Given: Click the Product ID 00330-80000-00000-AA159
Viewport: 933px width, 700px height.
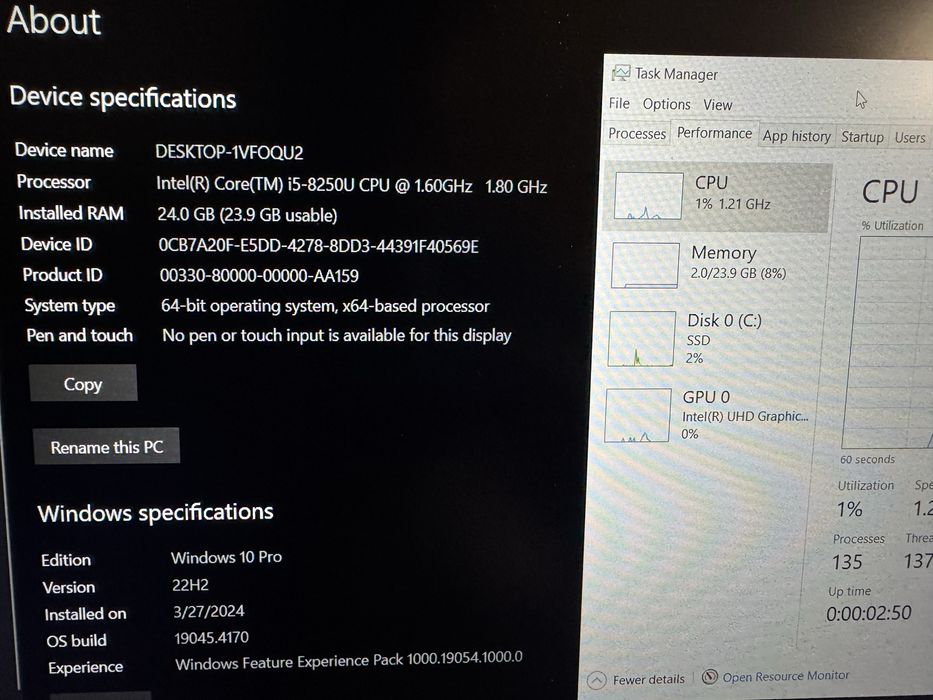Looking at the screenshot, I should (259, 276).
